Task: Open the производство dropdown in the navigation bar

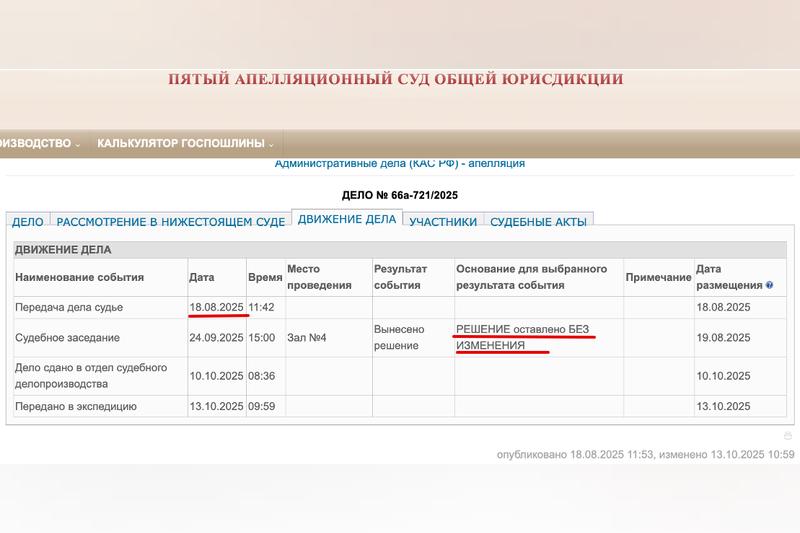Action: click(x=40, y=144)
